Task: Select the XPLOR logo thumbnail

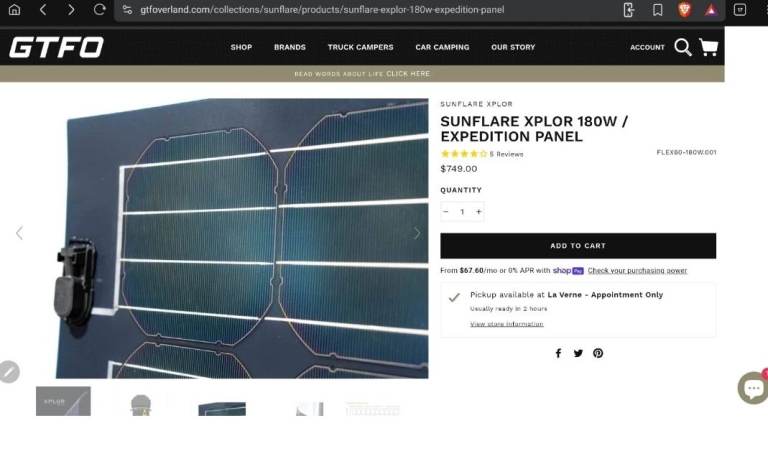Action: tap(63, 402)
